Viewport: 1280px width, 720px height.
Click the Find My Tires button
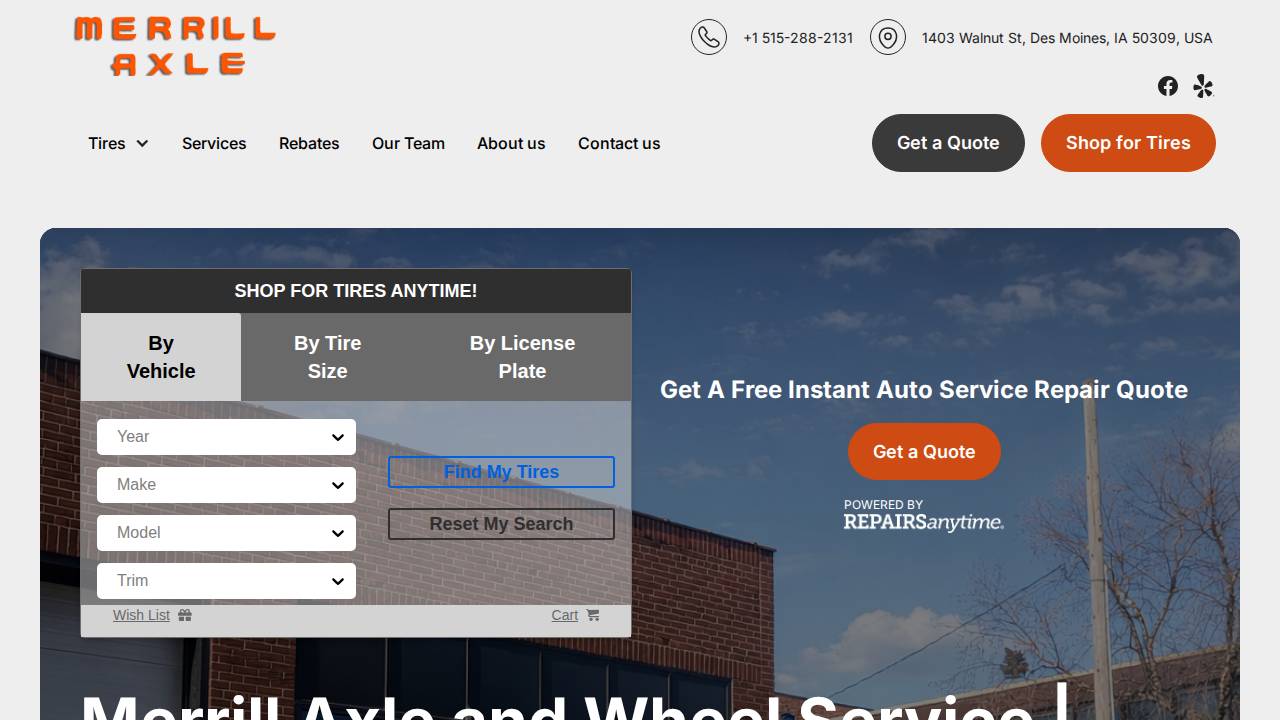(501, 472)
